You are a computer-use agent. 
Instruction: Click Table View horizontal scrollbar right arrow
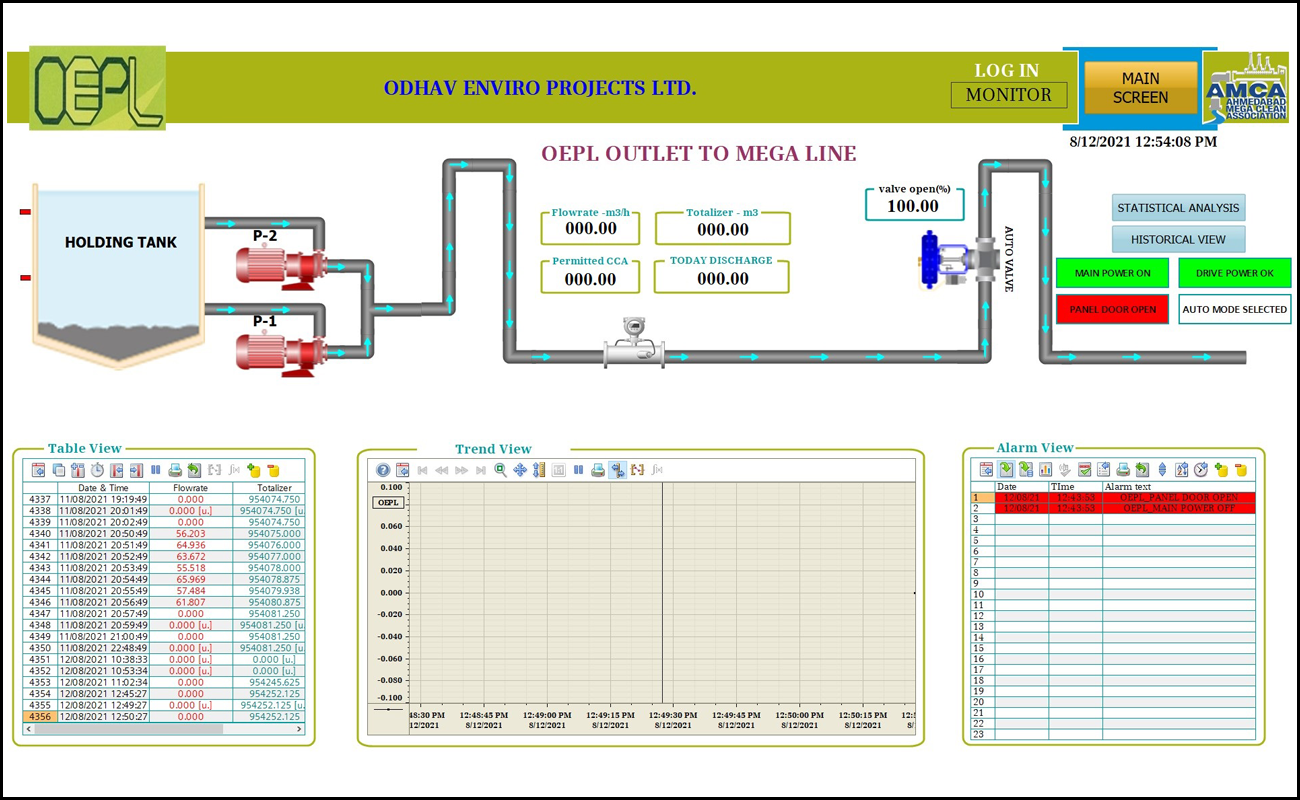(299, 729)
